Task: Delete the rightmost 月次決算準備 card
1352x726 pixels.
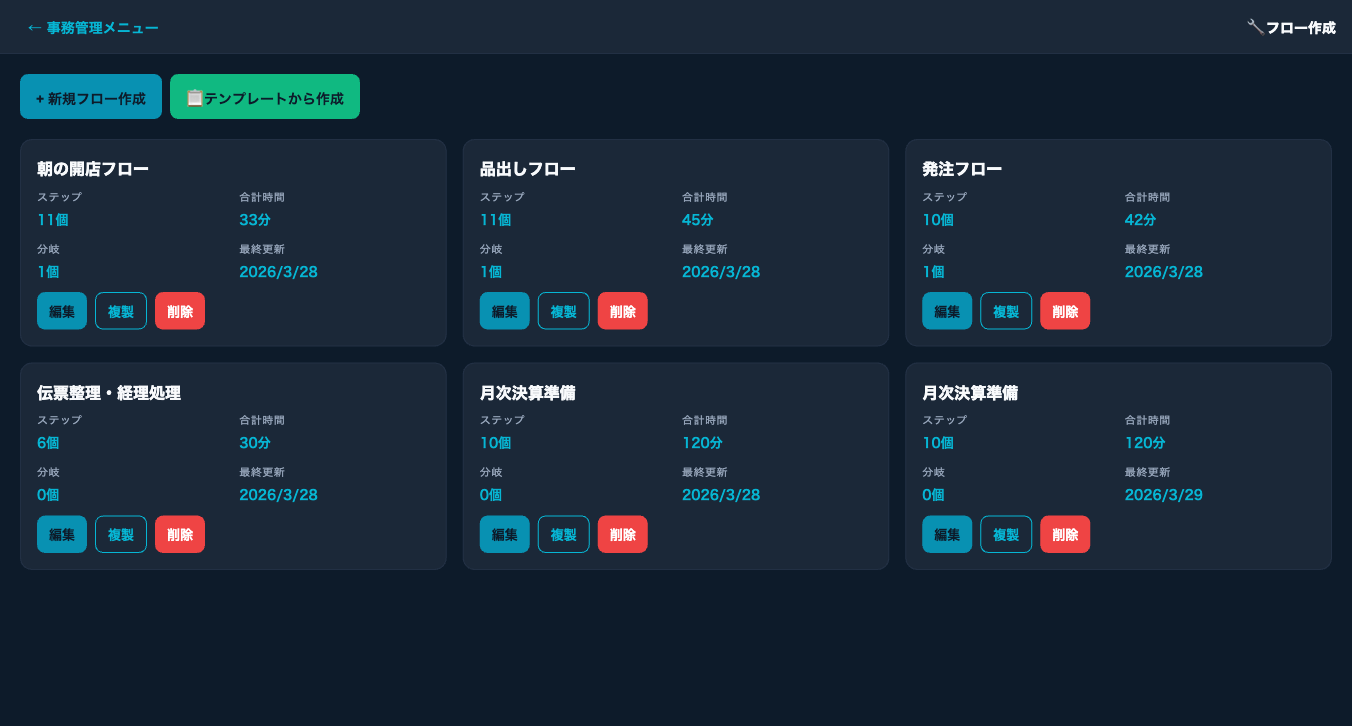Action: 1065,534
